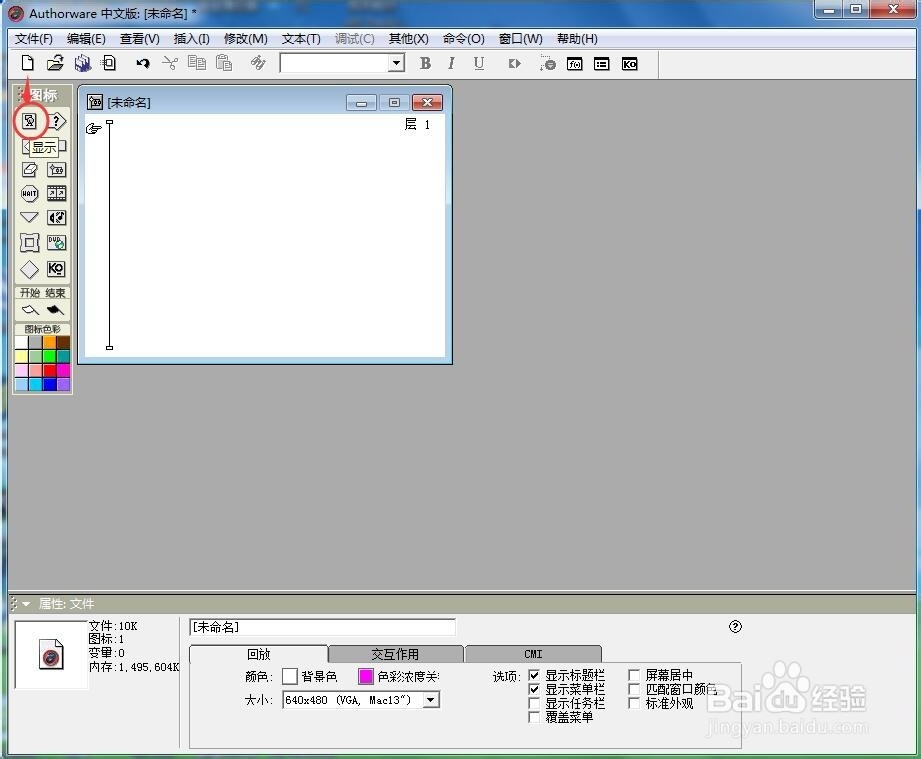Select the Navigate triangle icon
This screenshot has height=759, width=921.
pyautogui.click(x=29, y=217)
